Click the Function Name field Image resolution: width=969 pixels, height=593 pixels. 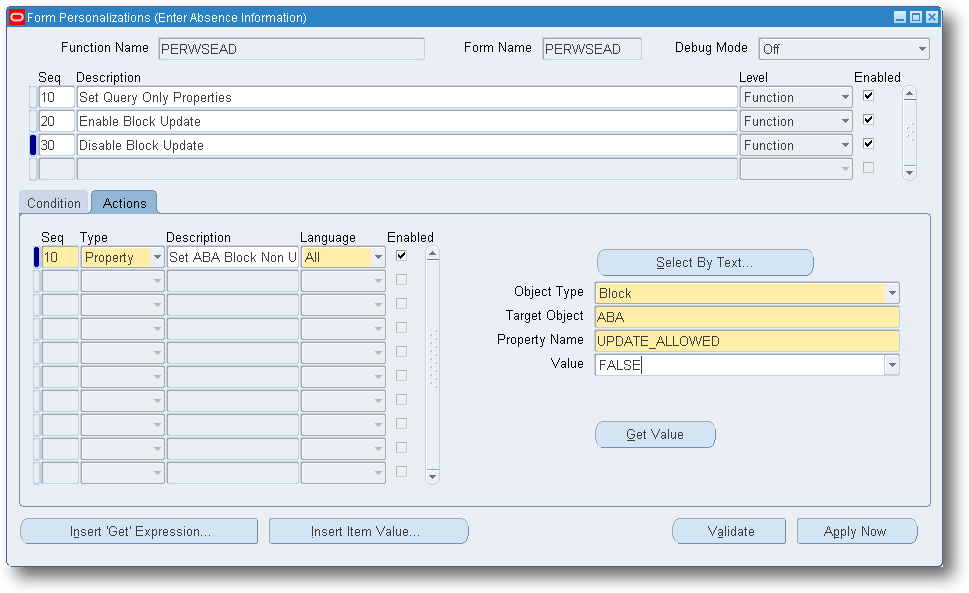pos(291,49)
